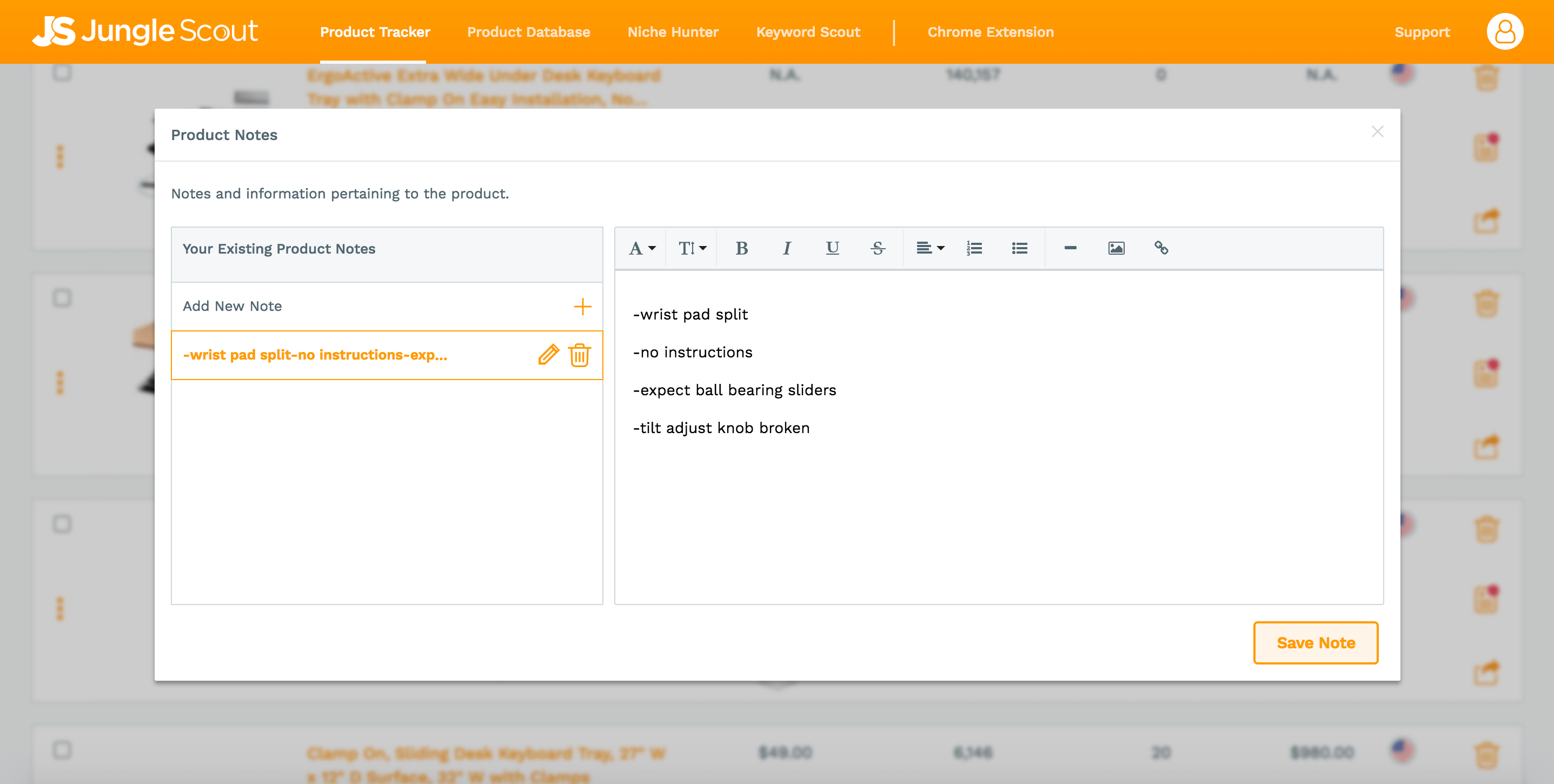
Task: Insert a bulleted unordered list
Action: pos(1020,248)
